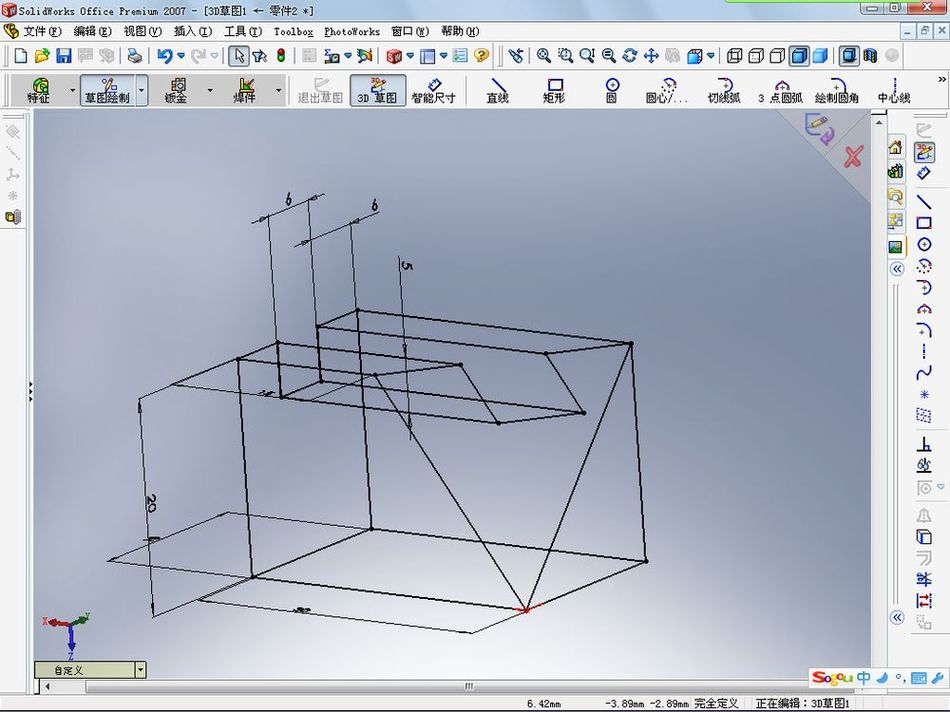Screen dimensions: 950x712
Task: Click the Sogou input method 中 indicator
Action: (x=863, y=677)
